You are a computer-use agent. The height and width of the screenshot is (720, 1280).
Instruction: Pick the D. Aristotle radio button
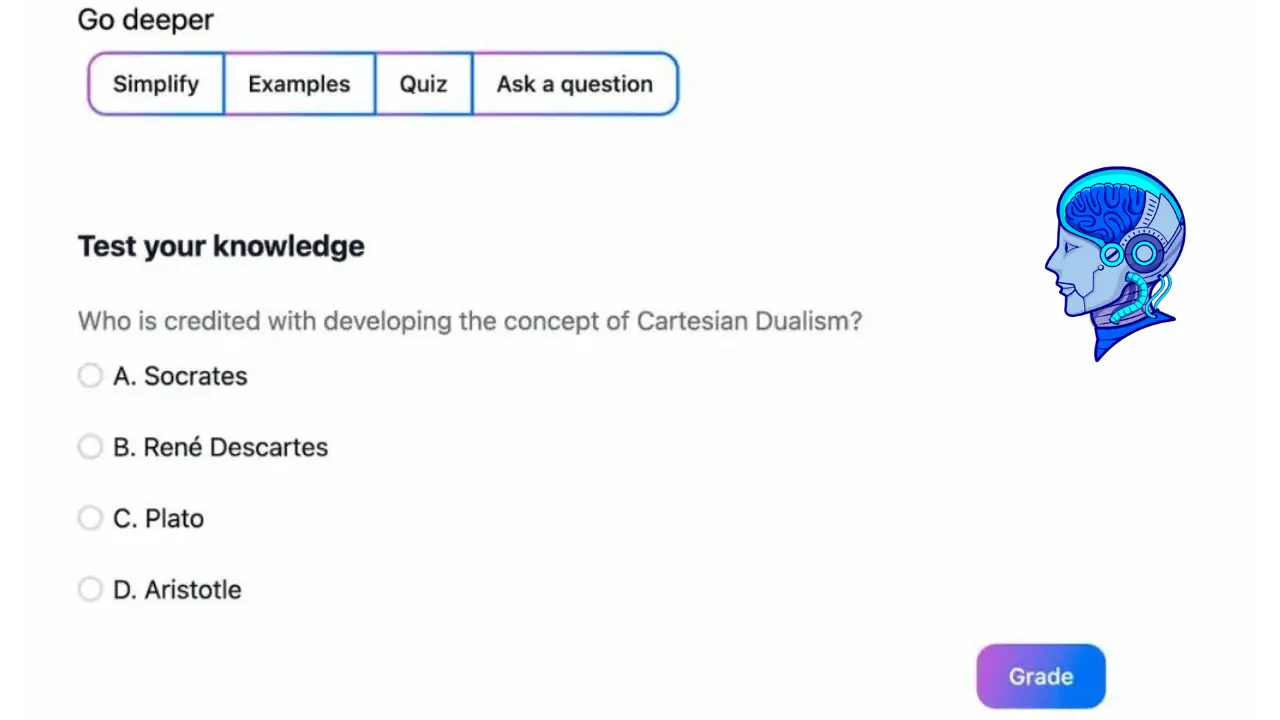coord(90,589)
